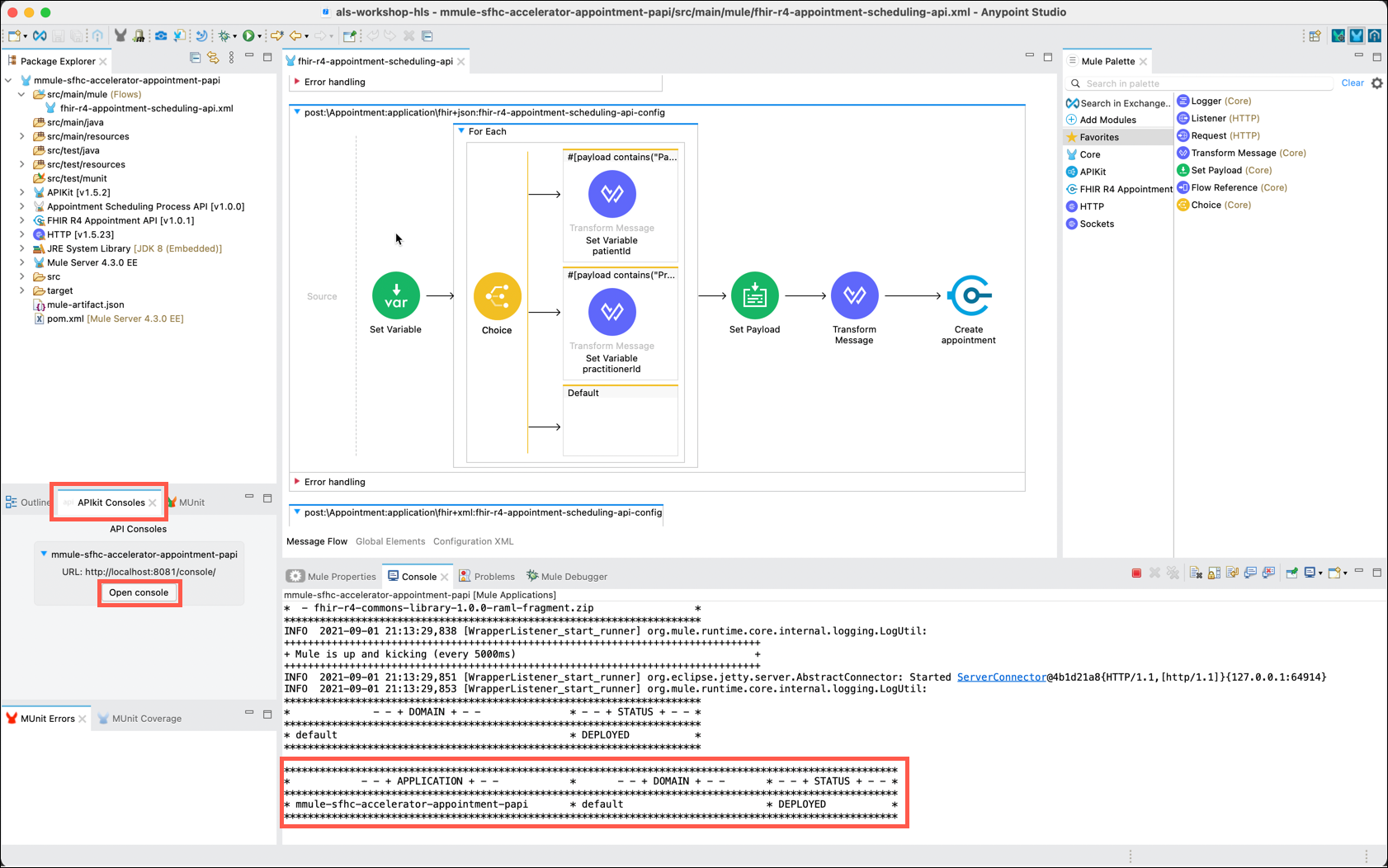The image size is (1388, 868).
Task: Switch to the Problems tab
Action: tap(487, 577)
